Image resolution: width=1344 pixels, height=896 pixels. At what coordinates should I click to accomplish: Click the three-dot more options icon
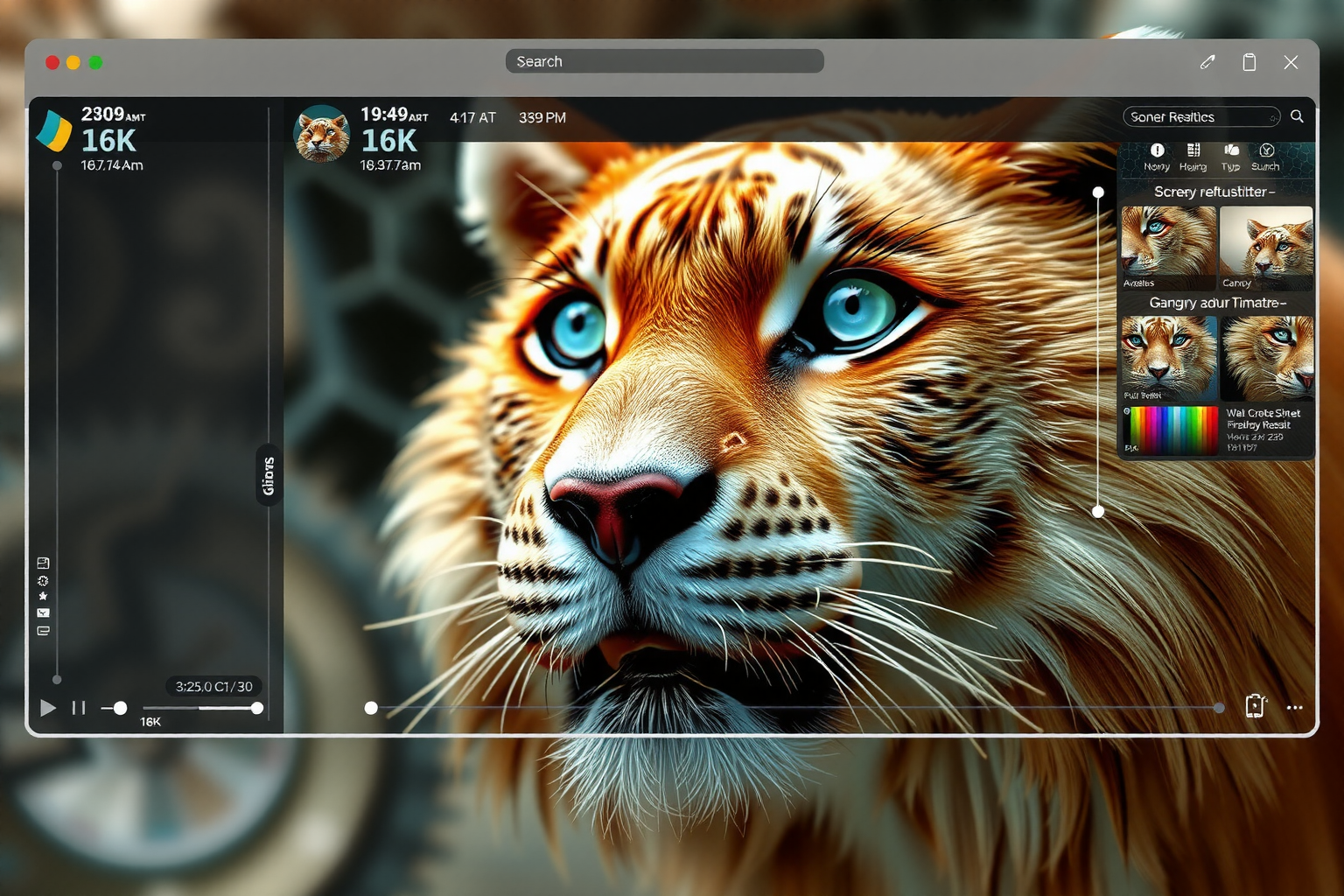coord(1295,708)
